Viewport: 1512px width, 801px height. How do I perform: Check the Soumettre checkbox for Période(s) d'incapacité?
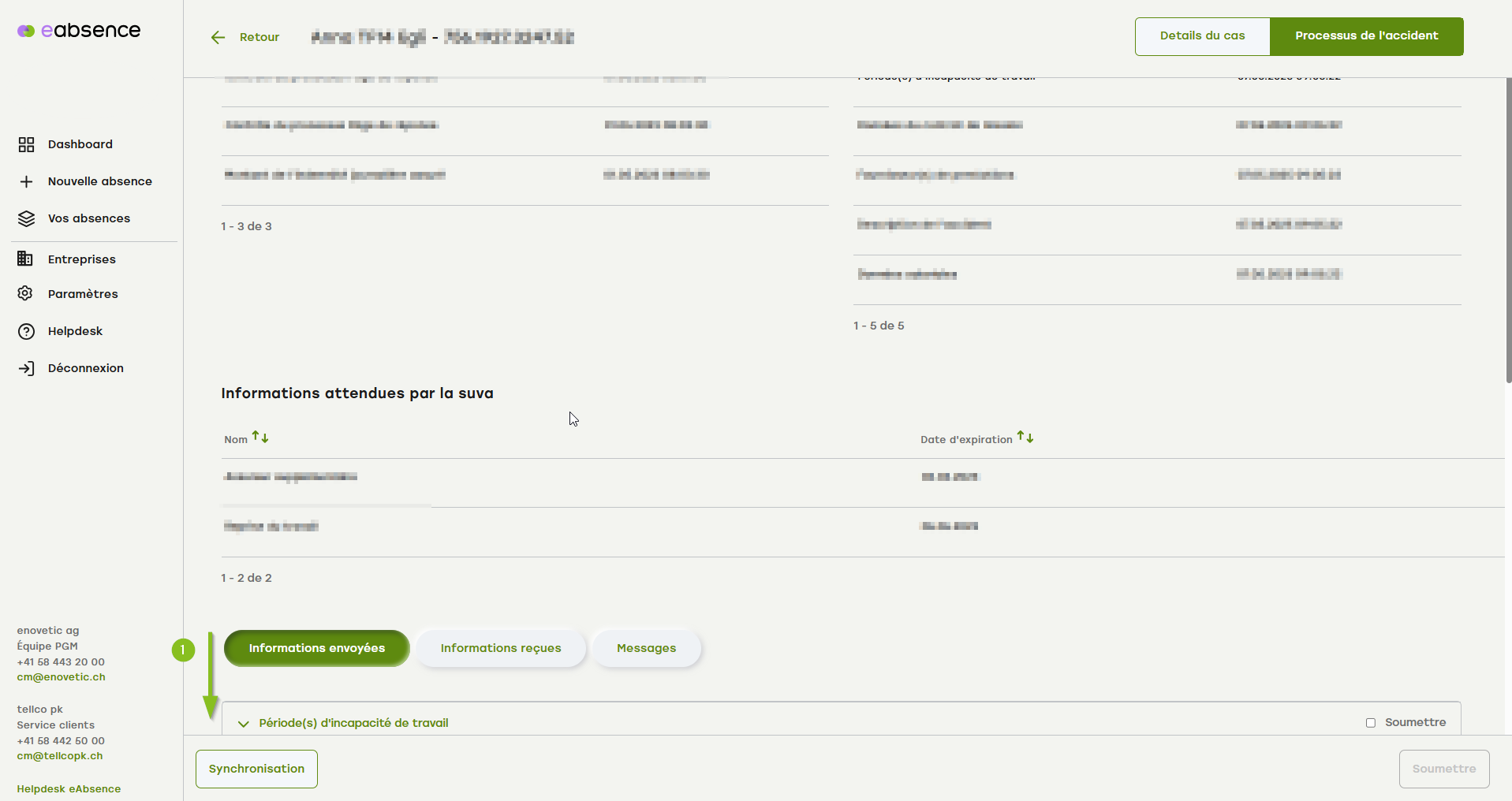click(1371, 723)
